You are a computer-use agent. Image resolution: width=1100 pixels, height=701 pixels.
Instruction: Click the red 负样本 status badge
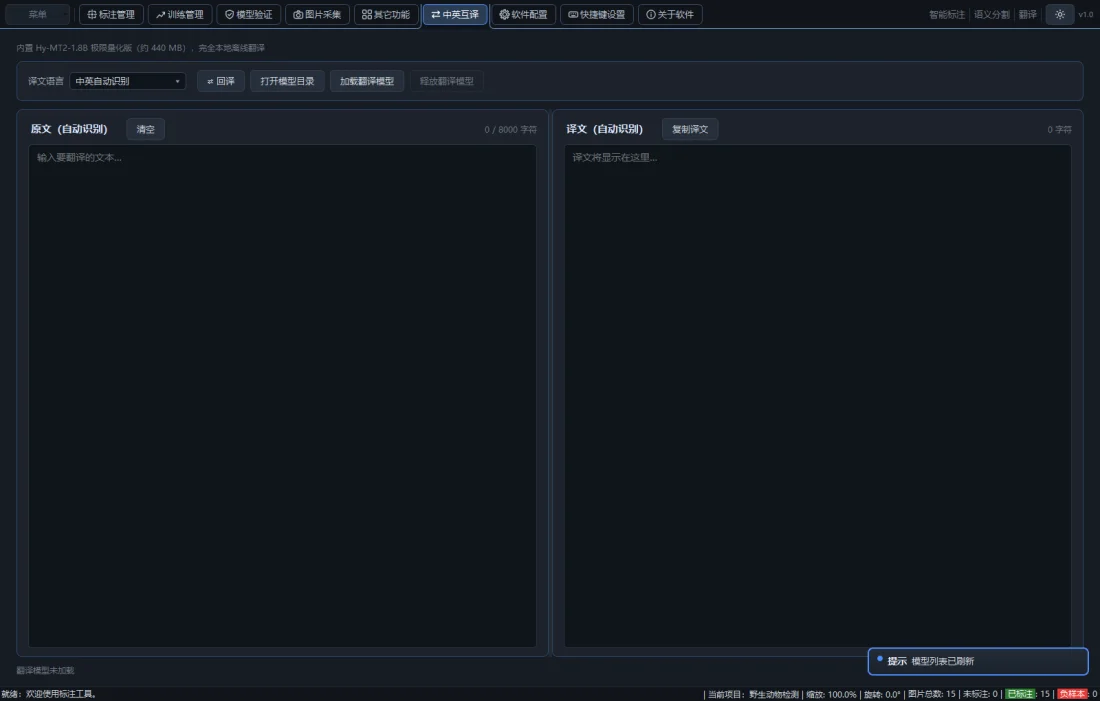tap(1072, 695)
